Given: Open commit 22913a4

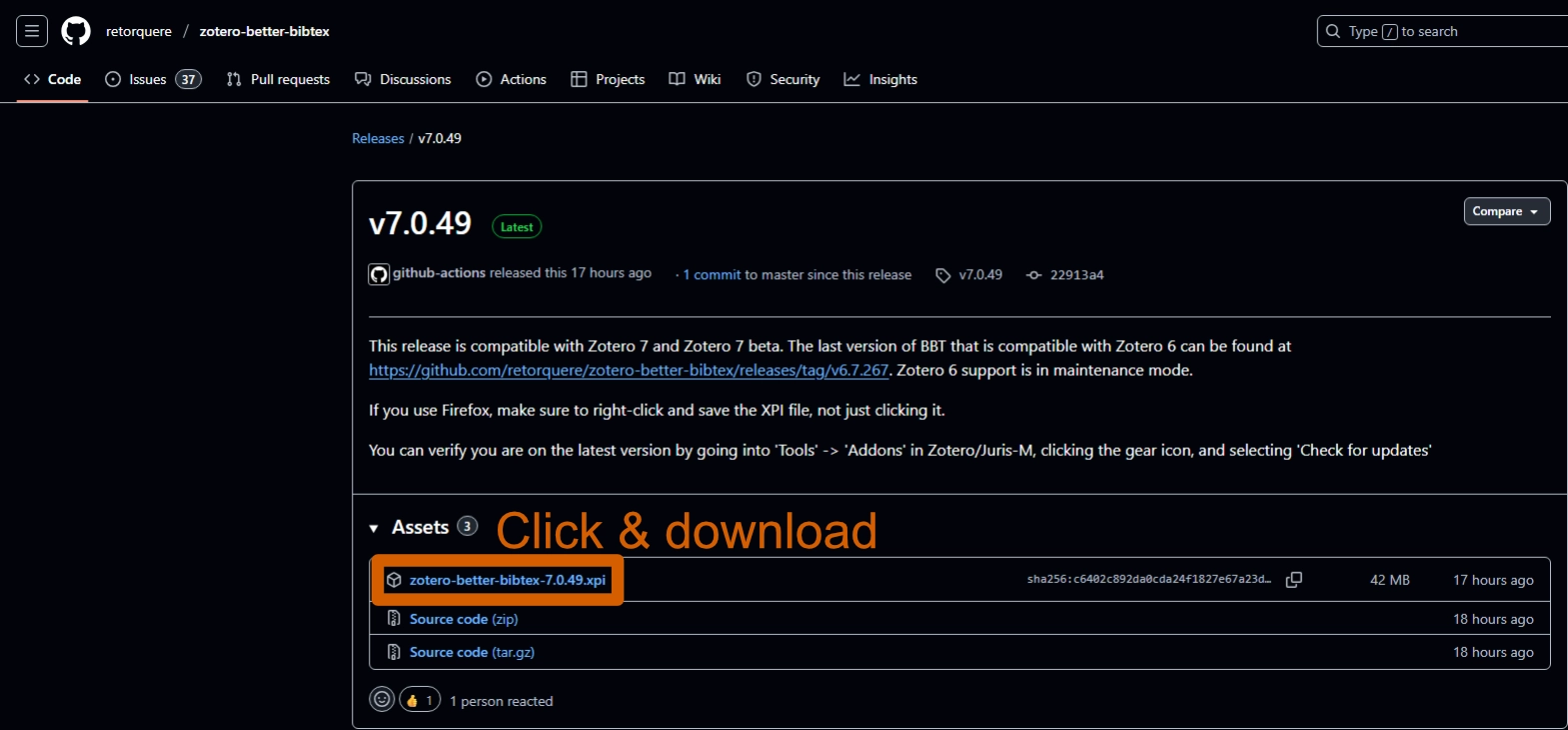Looking at the screenshot, I should (x=1076, y=275).
